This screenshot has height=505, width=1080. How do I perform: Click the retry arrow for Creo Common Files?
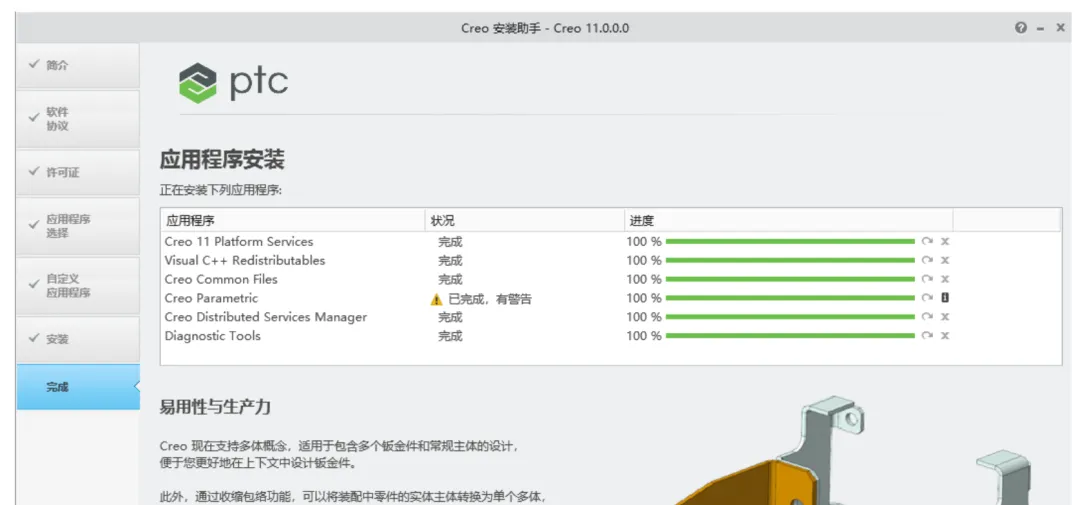tap(927, 279)
